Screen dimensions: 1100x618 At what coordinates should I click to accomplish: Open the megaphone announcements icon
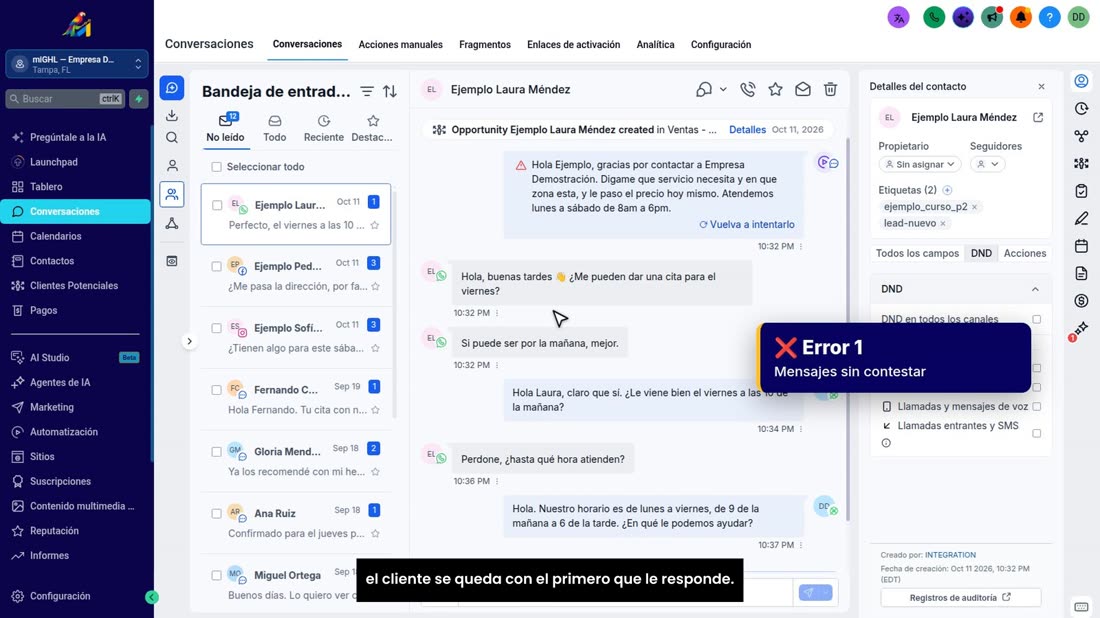pyautogui.click(x=992, y=18)
